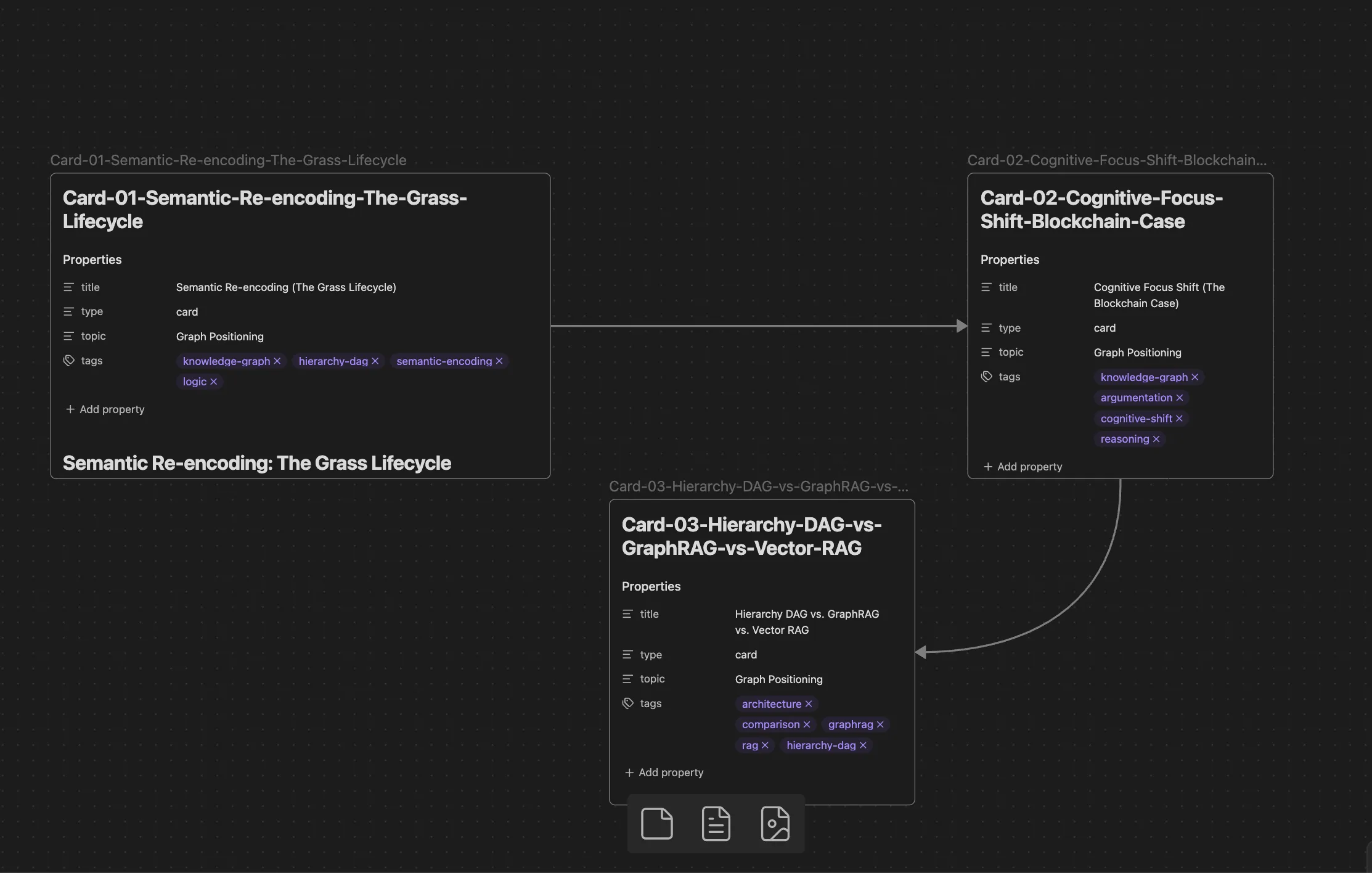Remove the semantic-encoding tag
The width and height of the screenshot is (1372, 873).
pos(499,361)
